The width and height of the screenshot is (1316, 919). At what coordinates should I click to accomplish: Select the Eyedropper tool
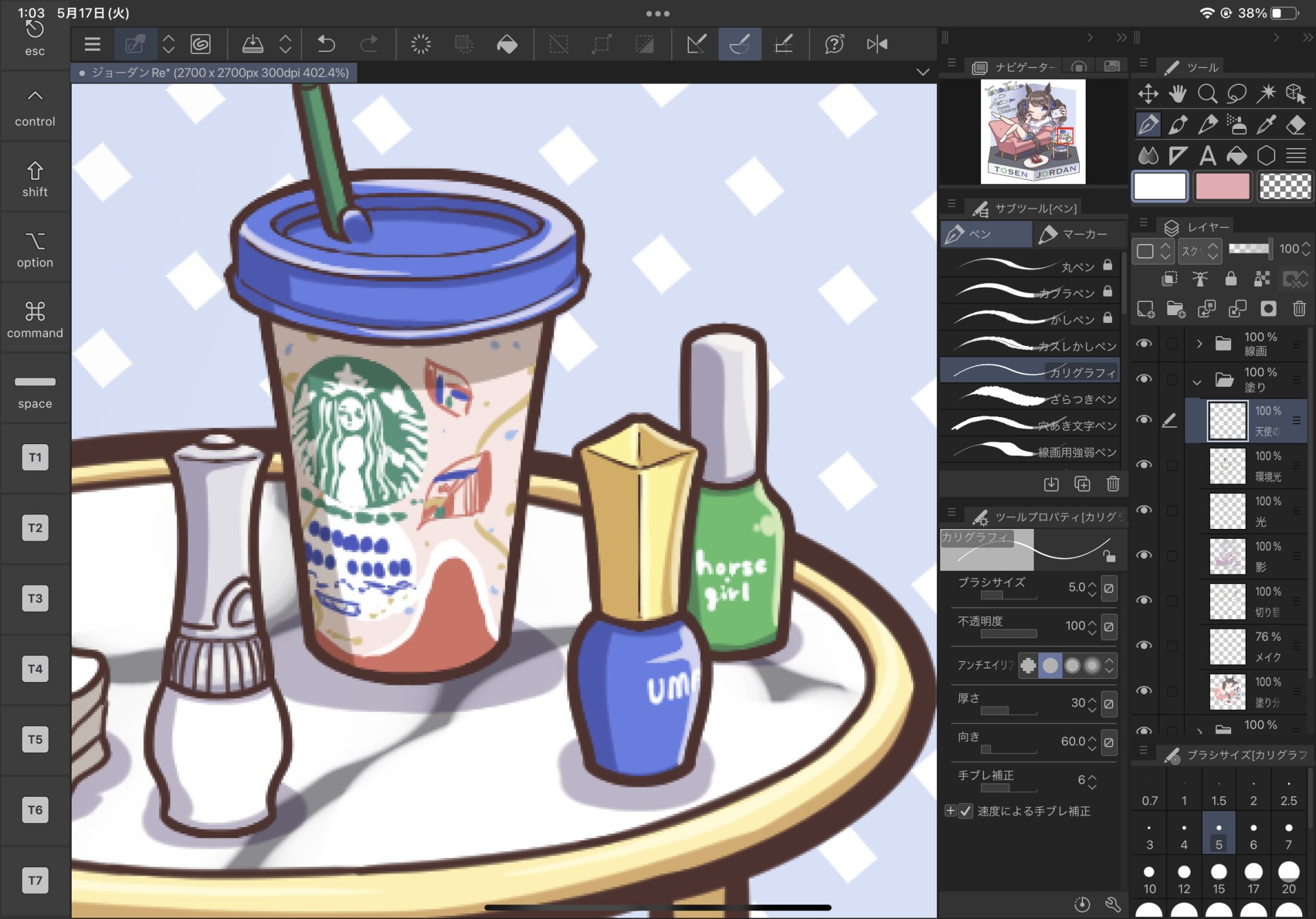[1266, 124]
